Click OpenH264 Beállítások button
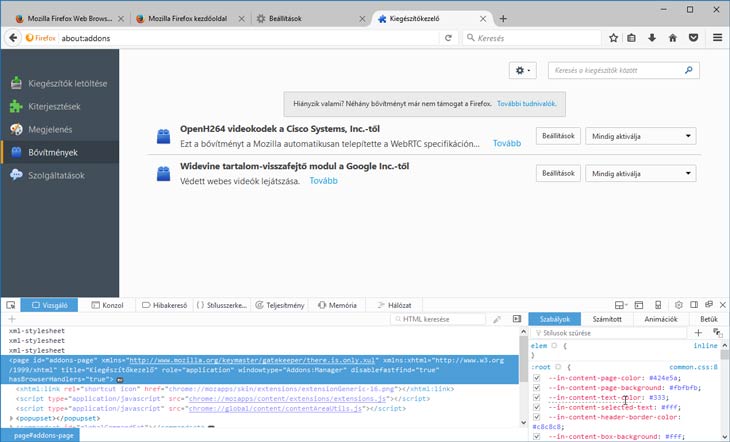 tap(558, 136)
